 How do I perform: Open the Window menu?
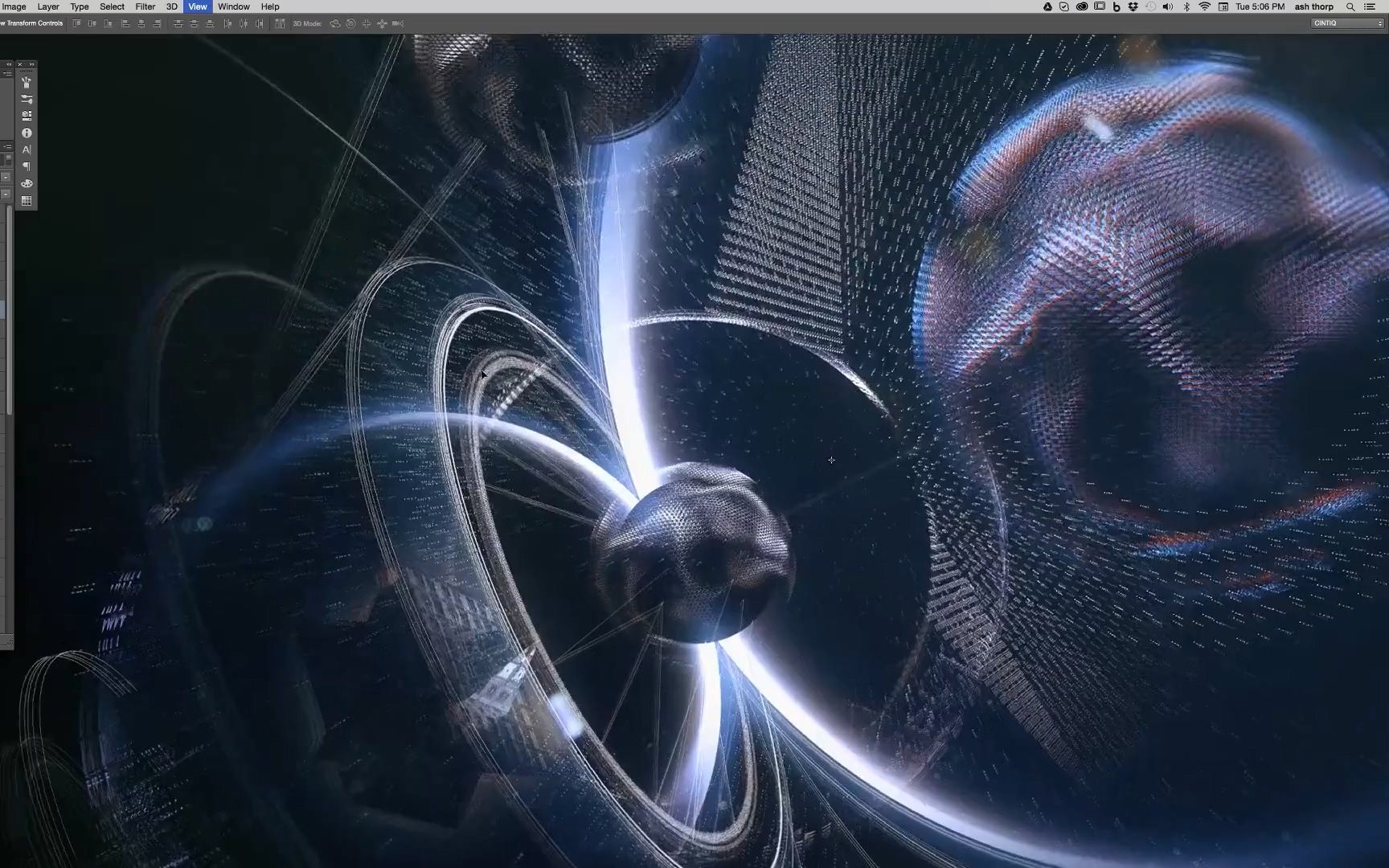pyautogui.click(x=234, y=6)
